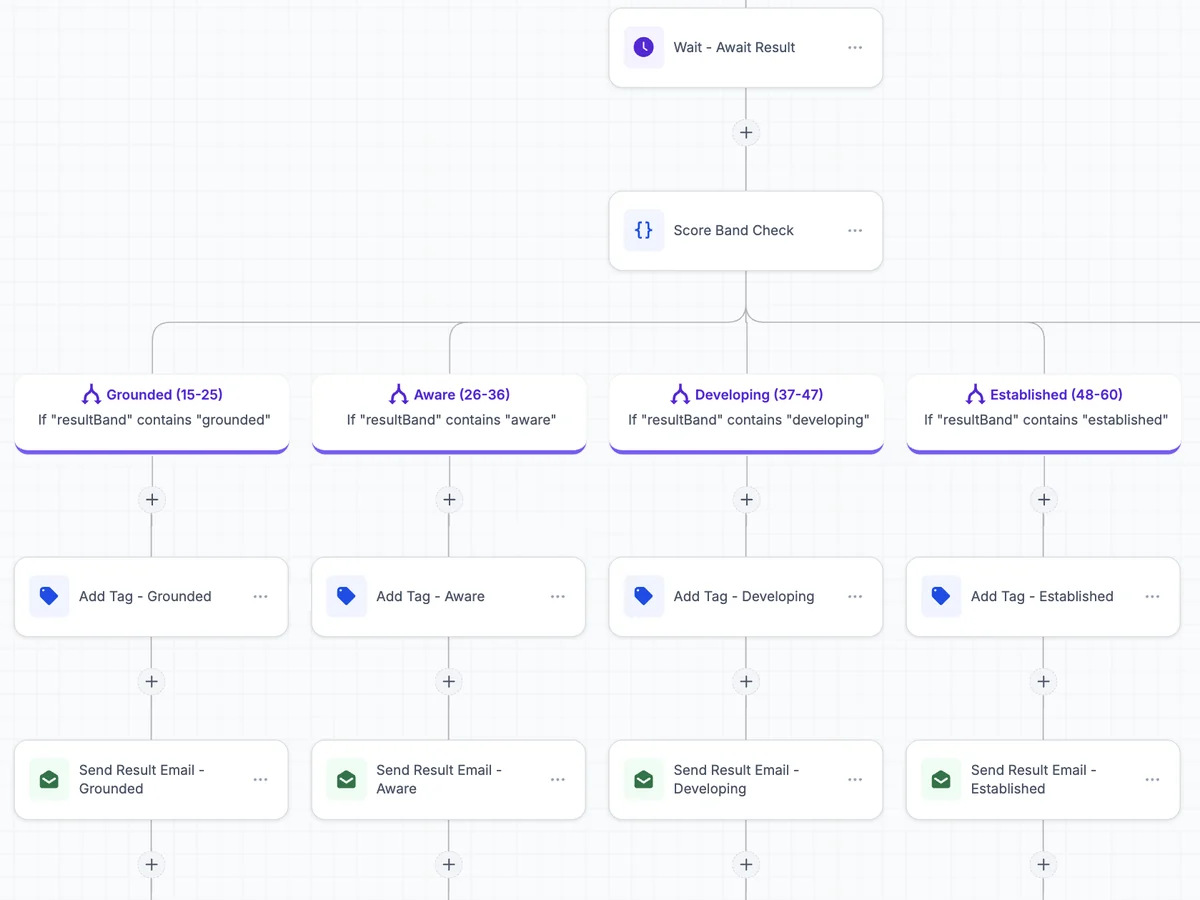The width and height of the screenshot is (1200, 900).
Task: Add a step below Send Result Email - Established
Action: click(1044, 864)
